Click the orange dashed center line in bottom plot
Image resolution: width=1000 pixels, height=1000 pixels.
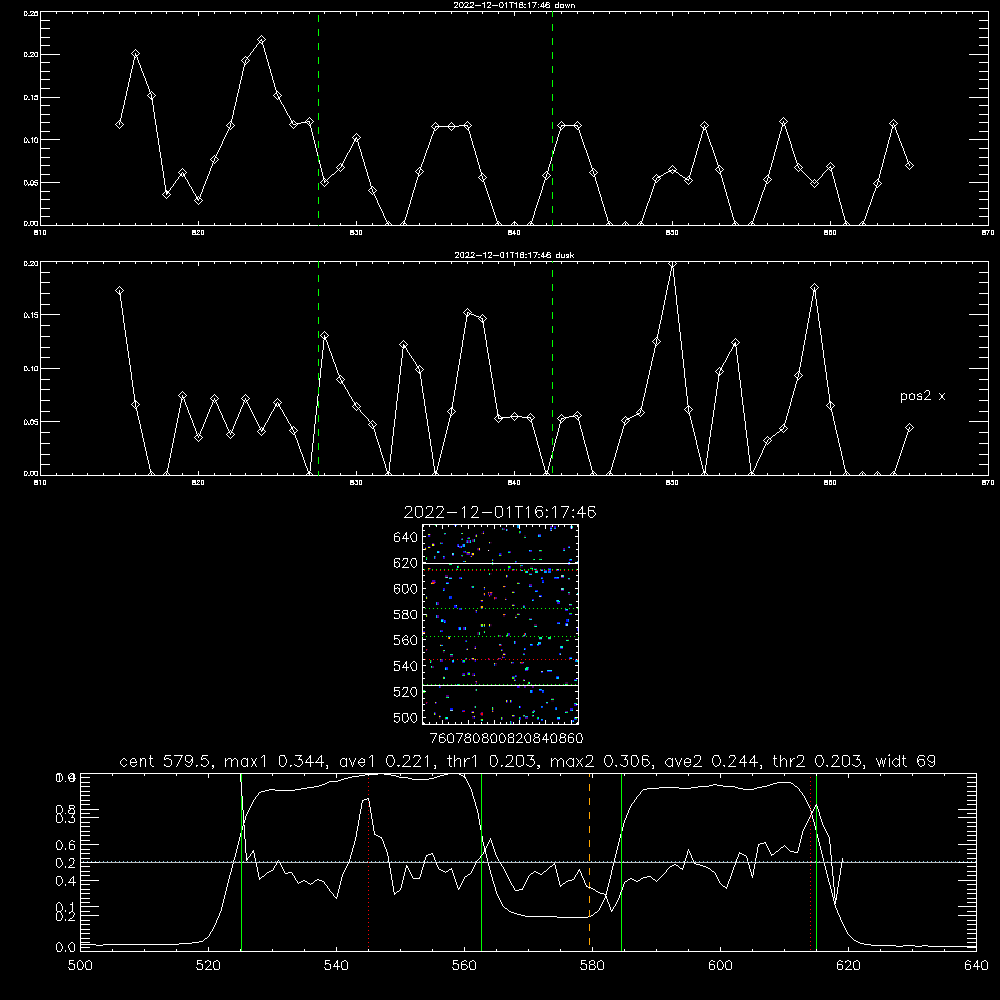point(589,861)
